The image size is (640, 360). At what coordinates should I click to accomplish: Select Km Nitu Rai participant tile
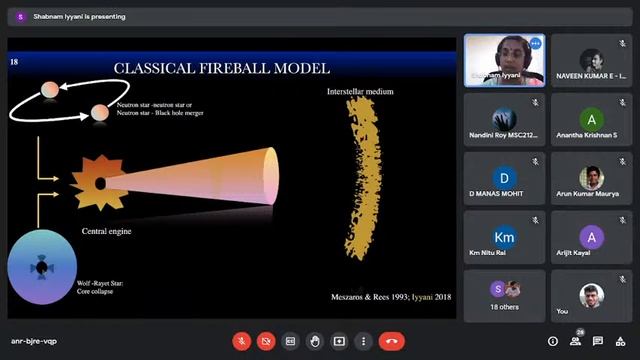coord(504,237)
